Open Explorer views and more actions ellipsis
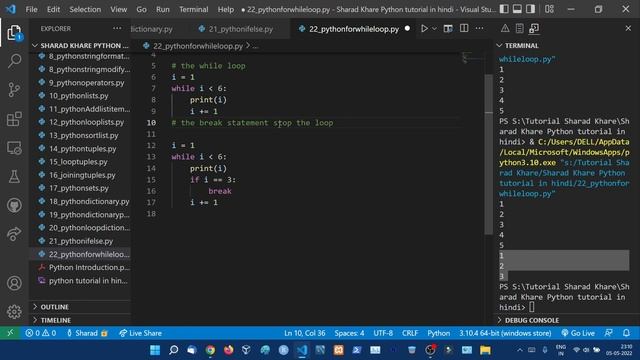 point(117,29)
